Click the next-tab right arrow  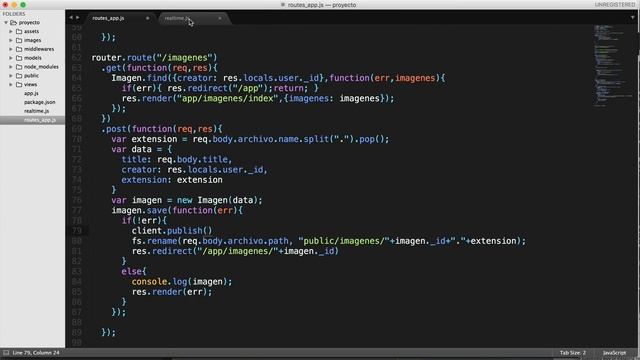pos(78,18)
